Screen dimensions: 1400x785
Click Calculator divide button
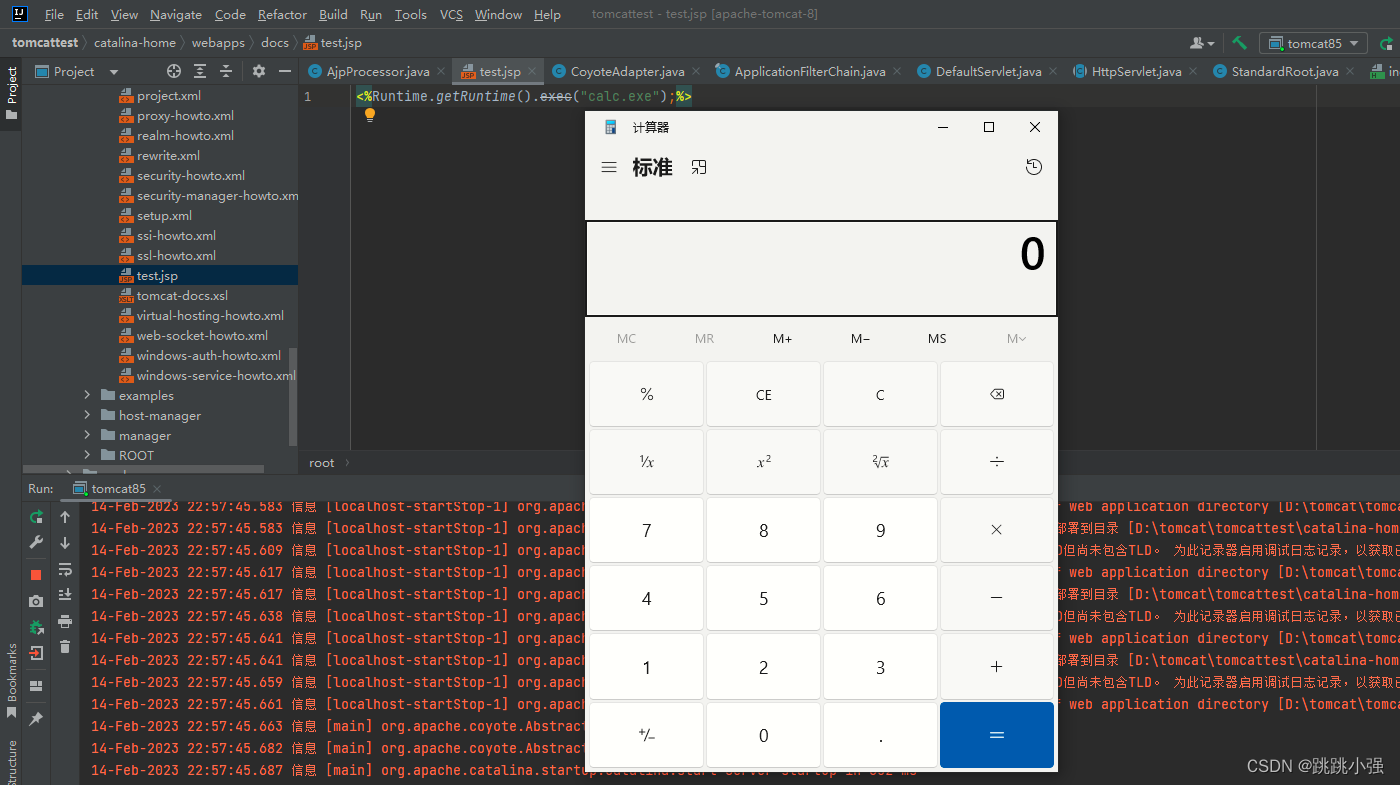pos(997,462)
